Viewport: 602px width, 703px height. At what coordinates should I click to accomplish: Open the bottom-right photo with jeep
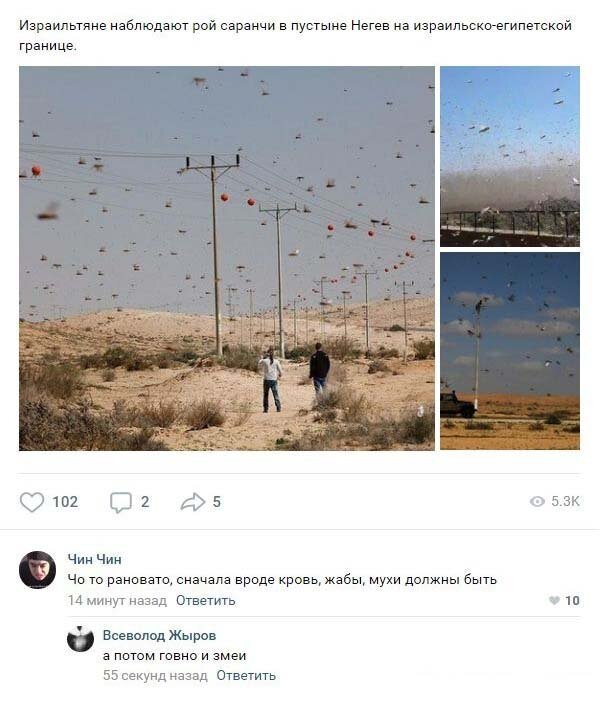(511, 352)
